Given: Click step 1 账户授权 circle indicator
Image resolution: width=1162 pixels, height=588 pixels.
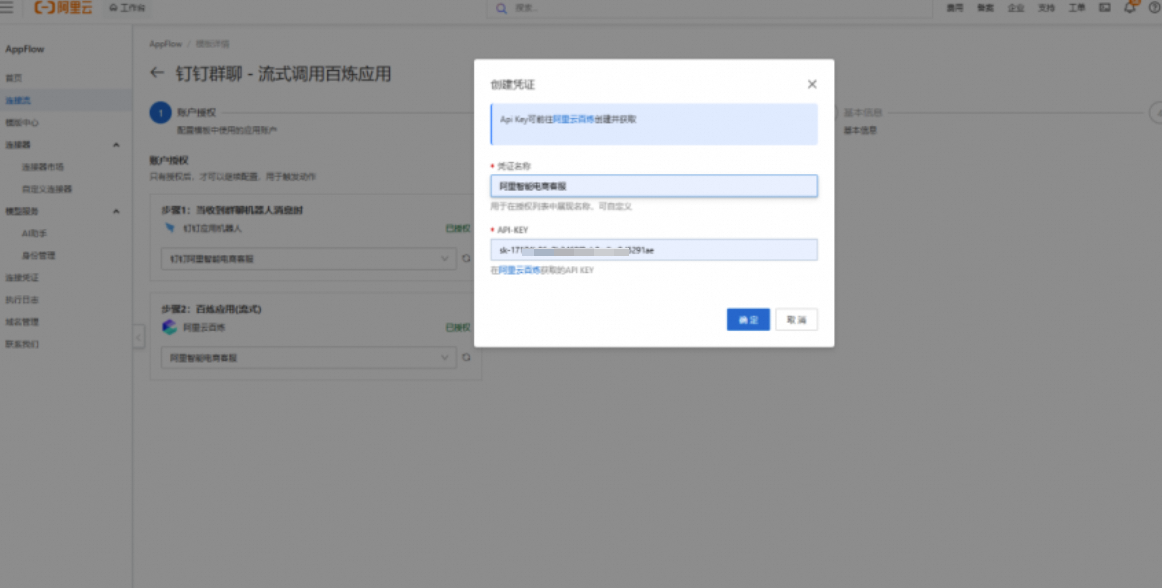Looking at the screenshot, I should [x=160, y=113].
